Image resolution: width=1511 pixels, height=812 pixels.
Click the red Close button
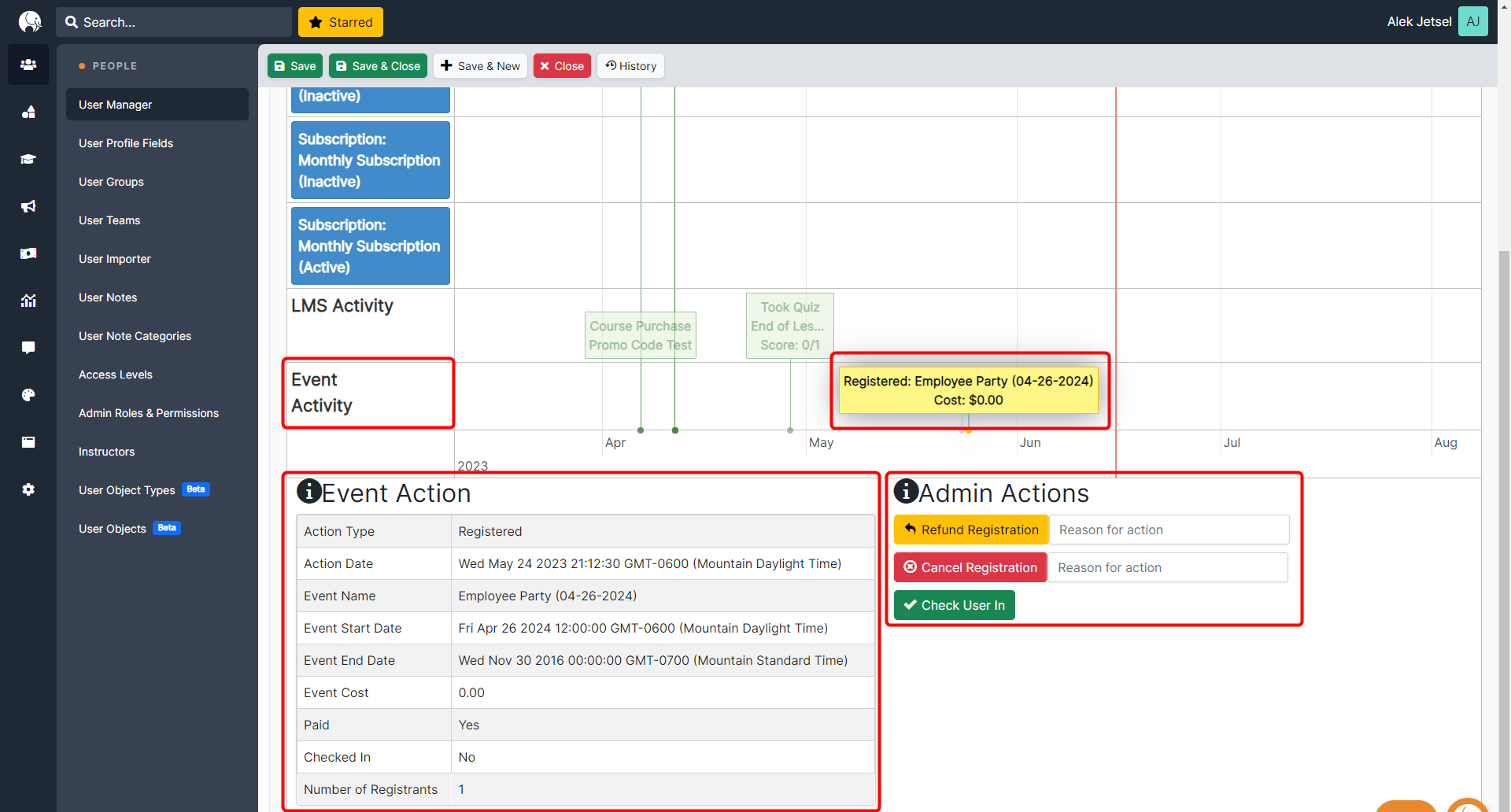(562, 66)
